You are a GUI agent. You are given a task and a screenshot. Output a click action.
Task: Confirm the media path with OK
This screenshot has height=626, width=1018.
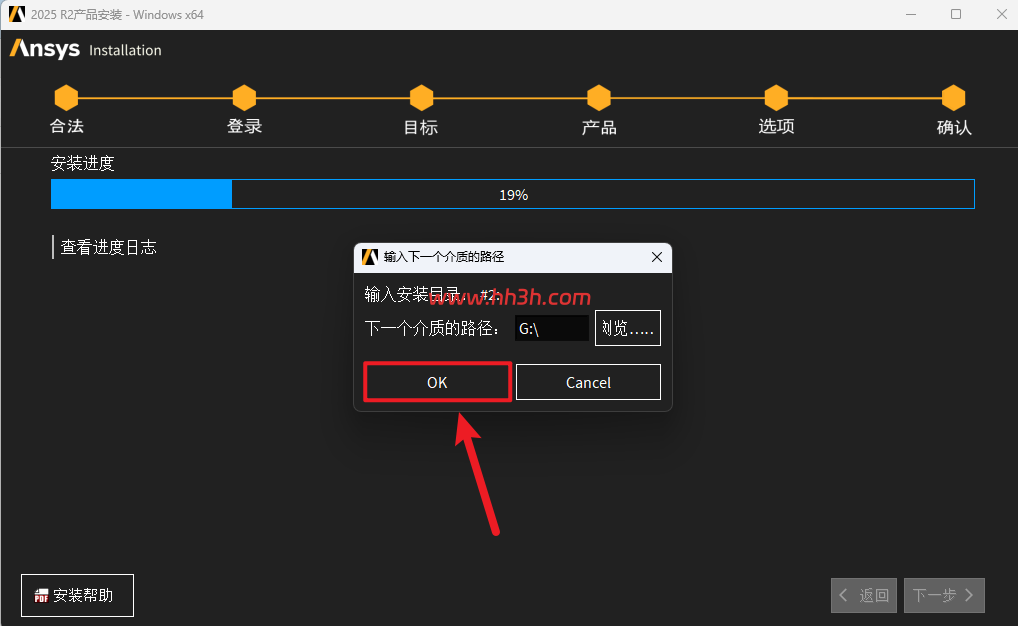(437, 382)
